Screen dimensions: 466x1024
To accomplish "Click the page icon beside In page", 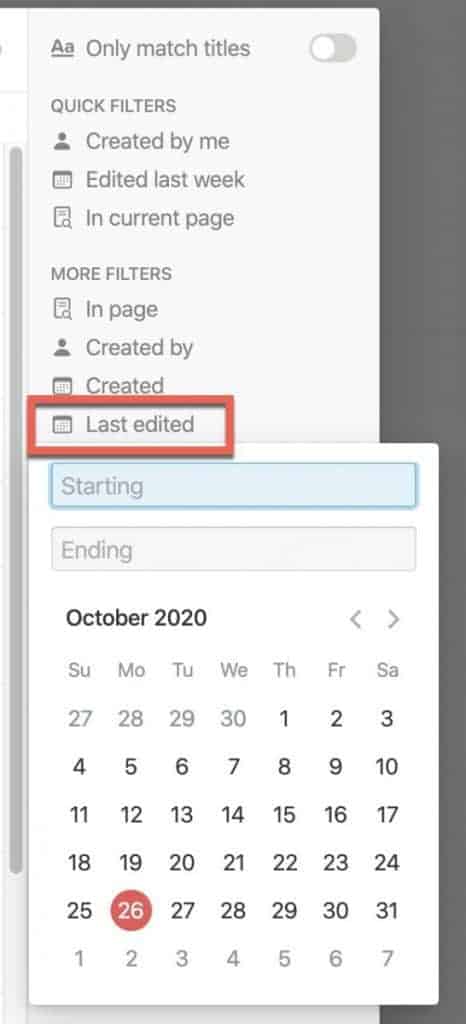I will tap(62, 310).
